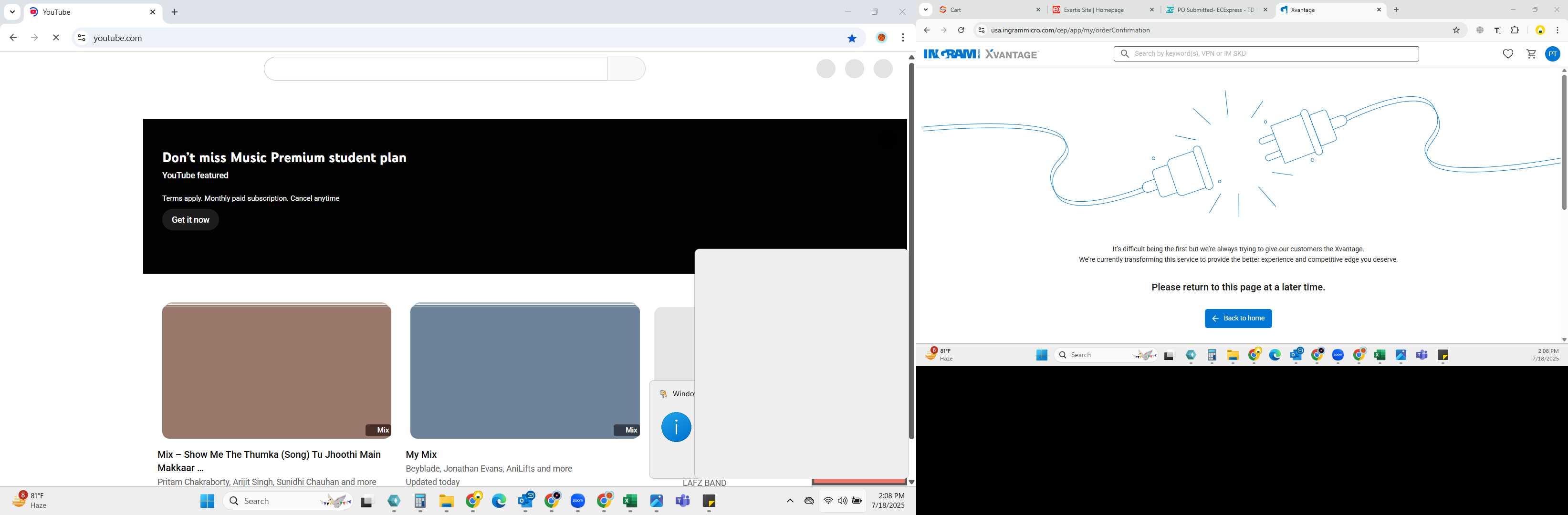Select the YouTube tab
The image size is (1568, 515).
pyautogui.click(x=93, y=12)
